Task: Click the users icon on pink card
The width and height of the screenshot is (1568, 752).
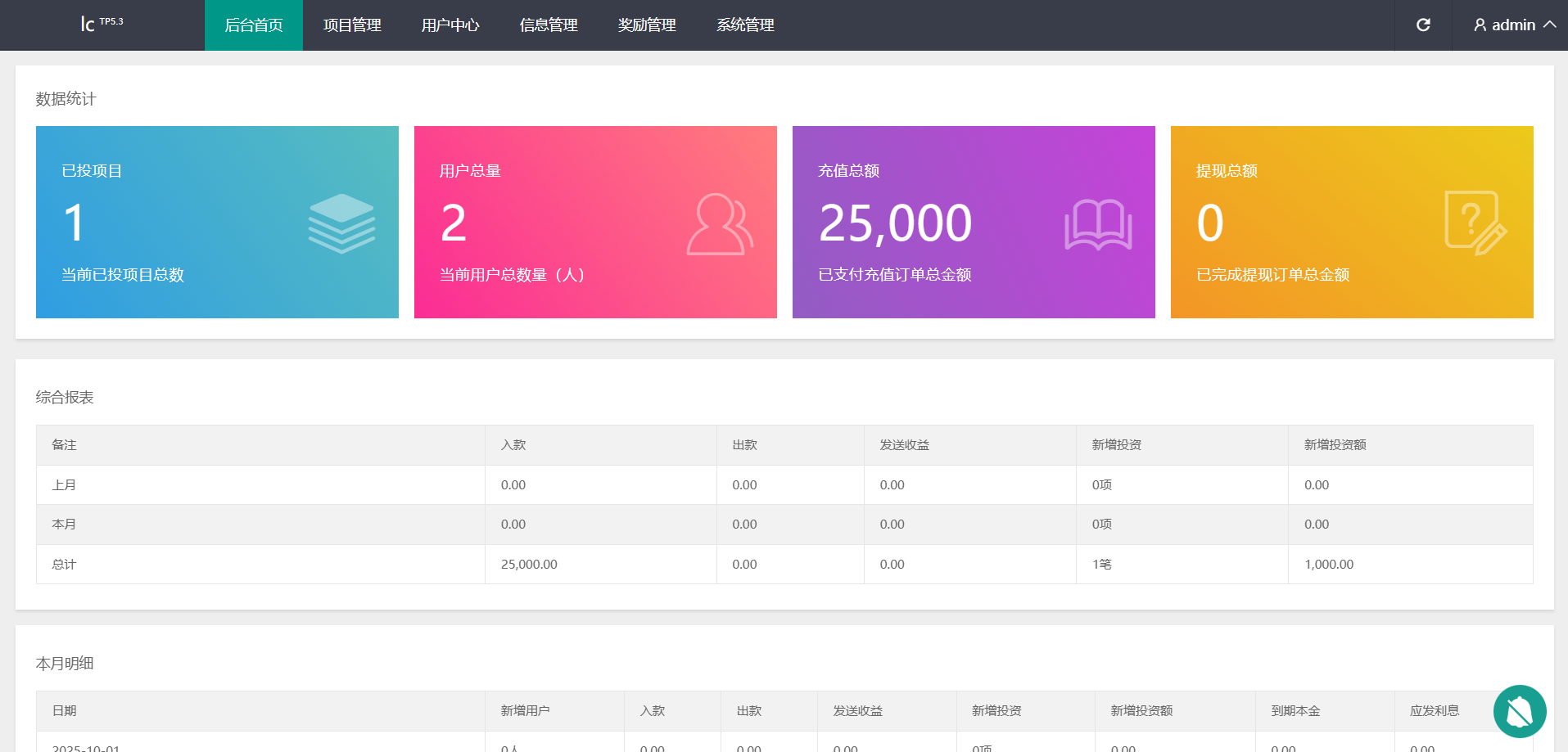Action: click(x=720, y=224)
